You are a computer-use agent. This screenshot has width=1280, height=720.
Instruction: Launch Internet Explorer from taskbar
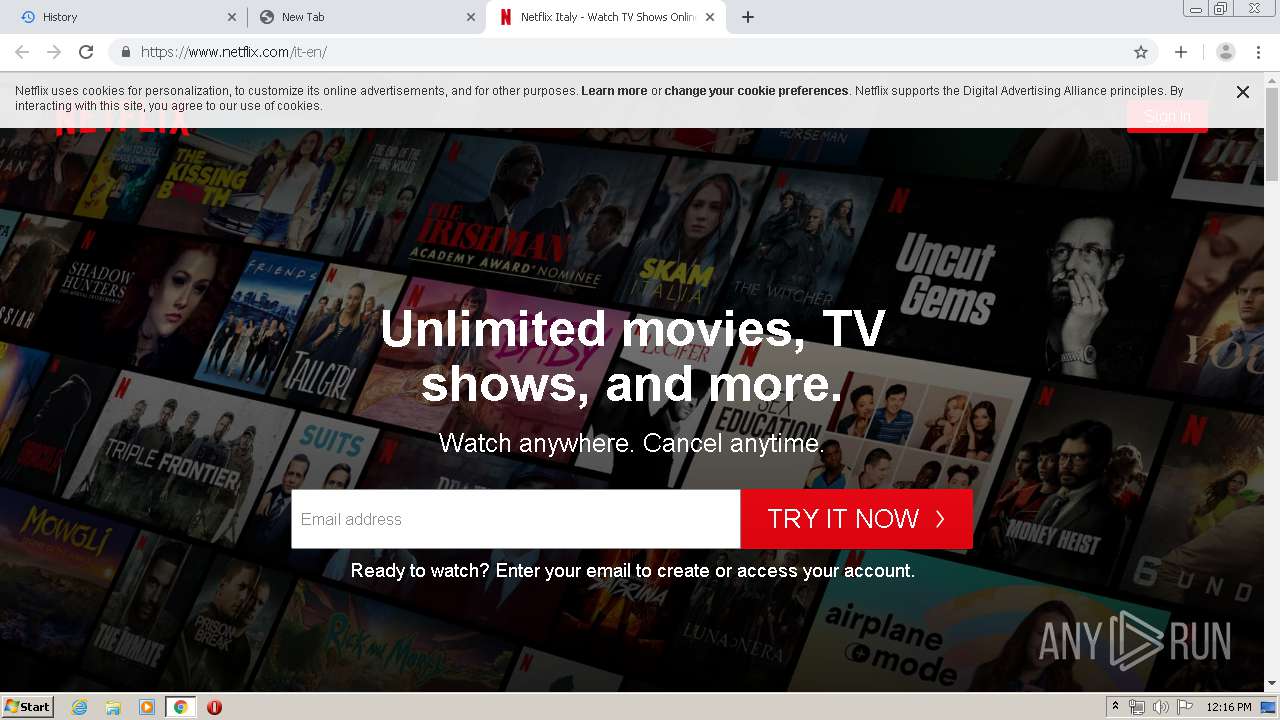coord(80,707)
